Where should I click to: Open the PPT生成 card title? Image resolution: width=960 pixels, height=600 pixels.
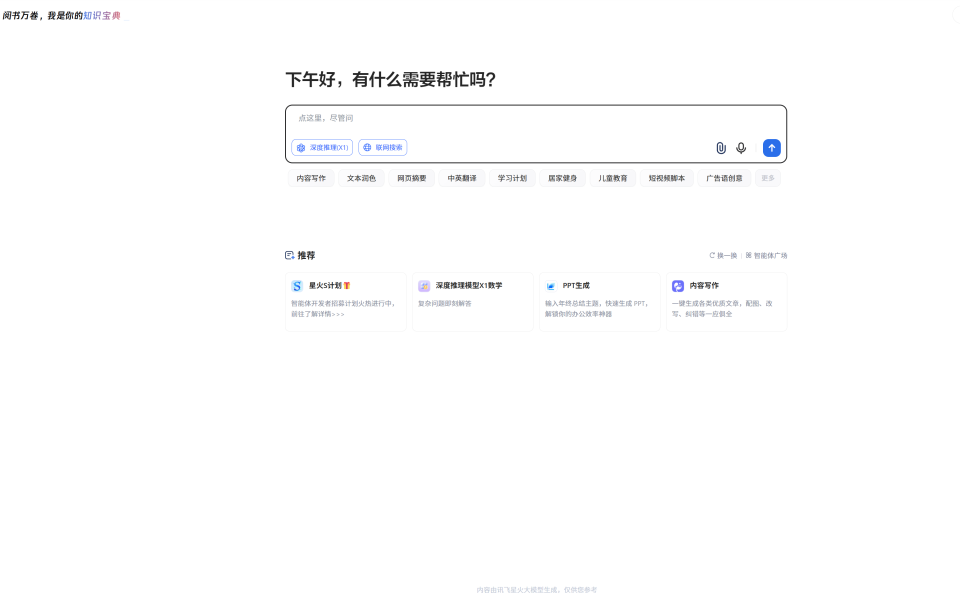(576, 286)
